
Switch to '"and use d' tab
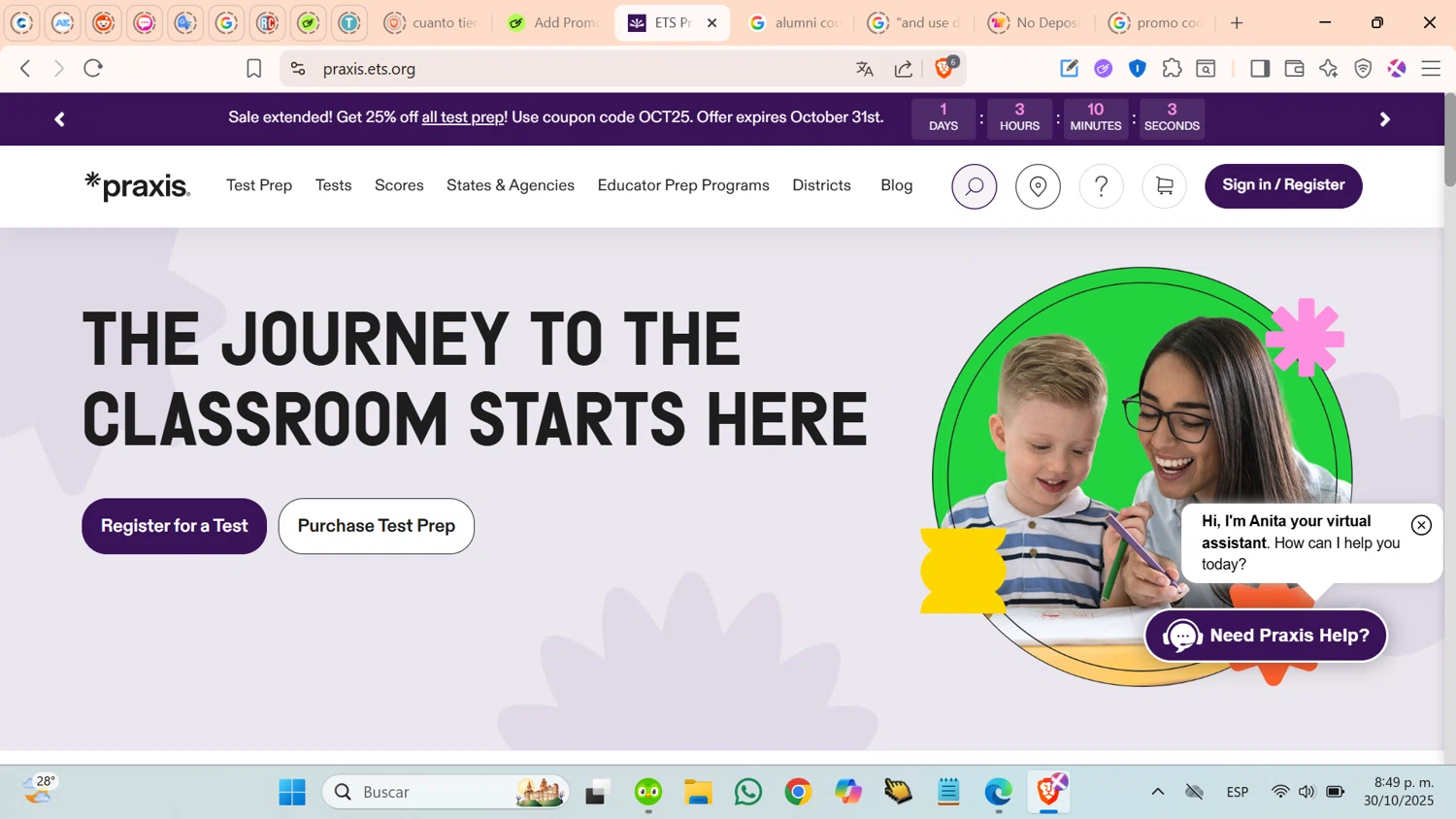[914, 22]
